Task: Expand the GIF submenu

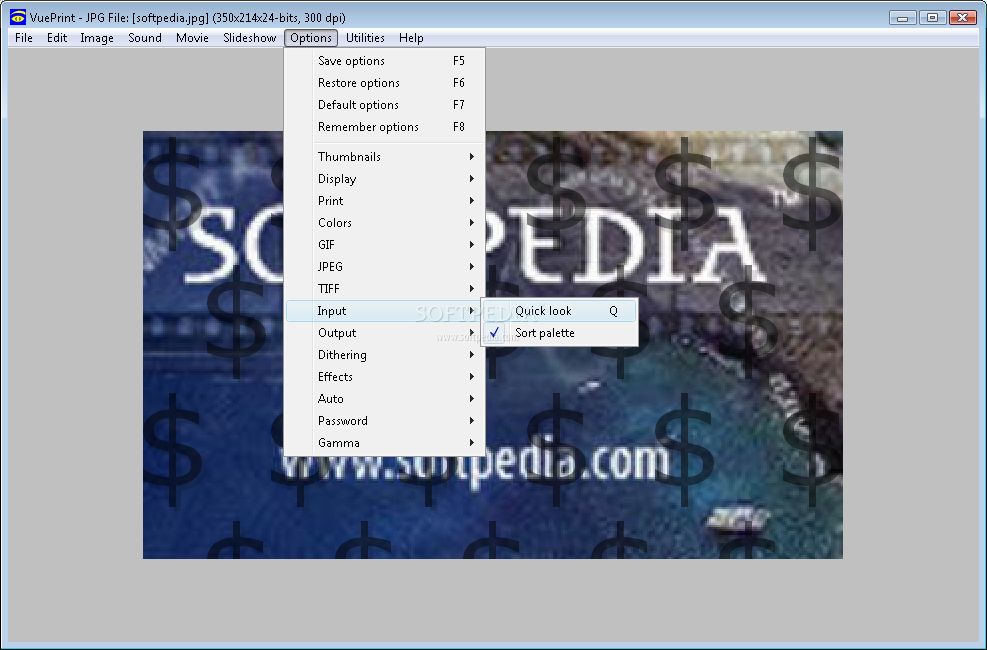Action: pyautogui.click(x=385, y=245)
